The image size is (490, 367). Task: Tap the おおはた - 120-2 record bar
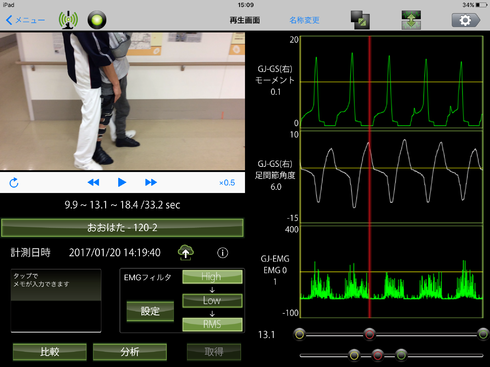[x=122, y=228]
